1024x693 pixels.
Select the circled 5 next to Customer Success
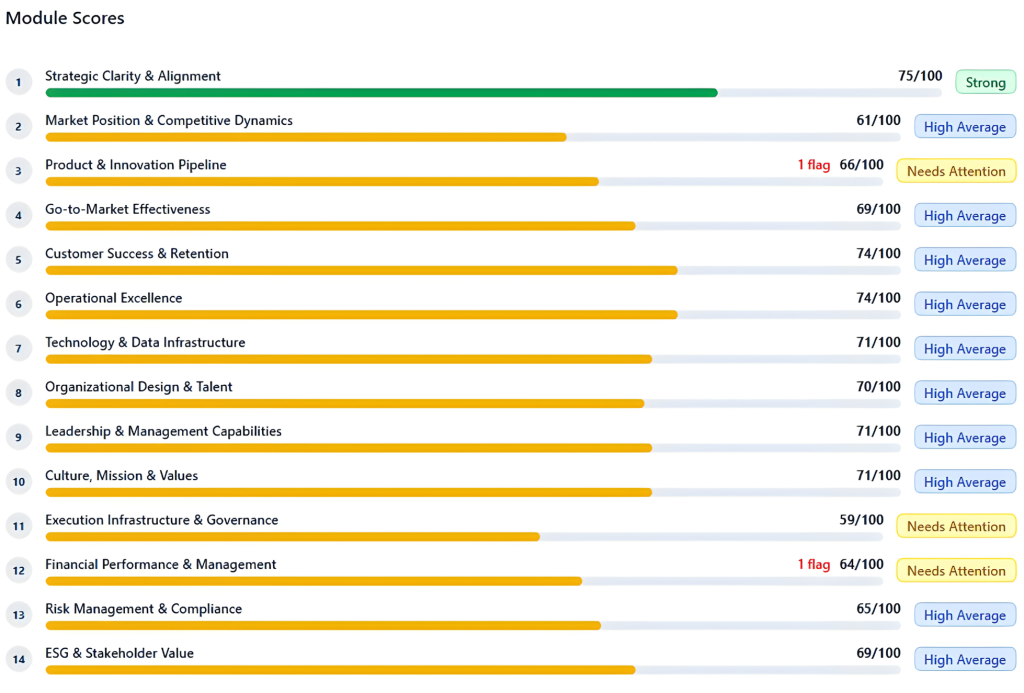coord(19,259)
